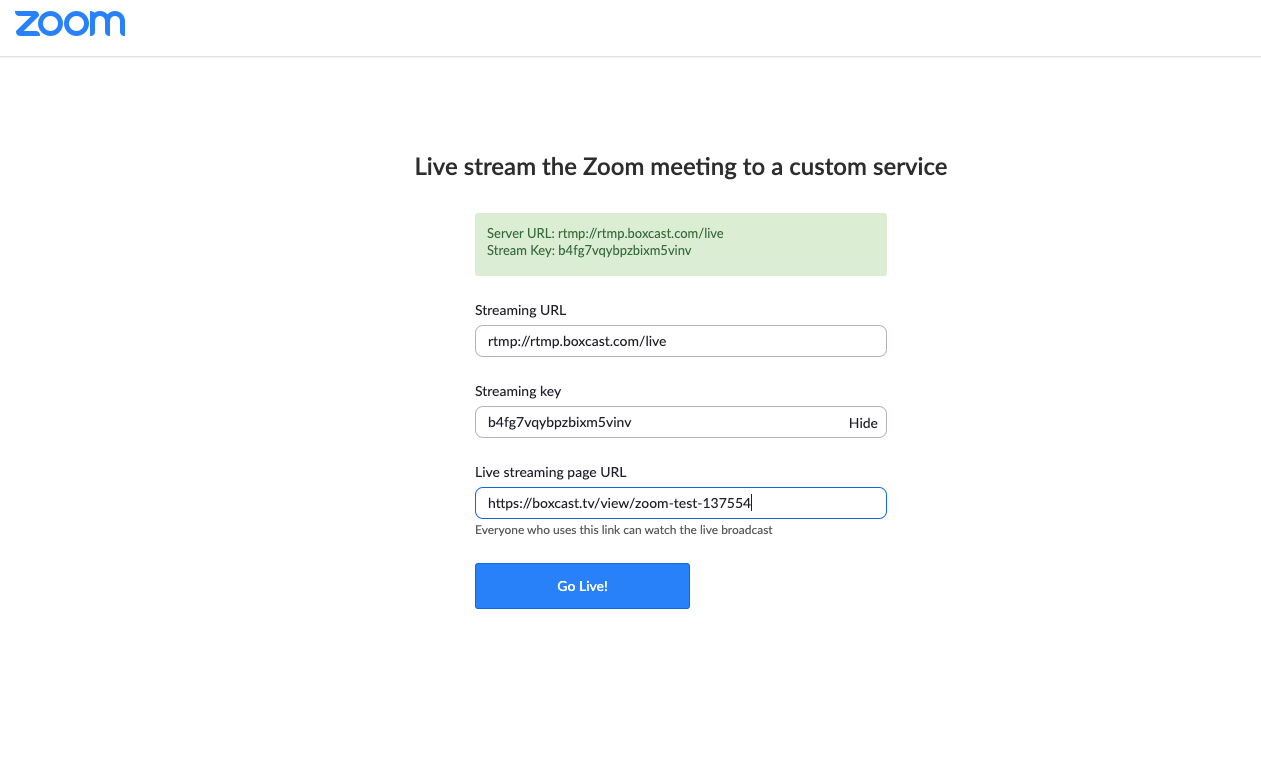The height and width of the screenshot is (759, 1261).
Task: Click the helper text below page URL field
Action: pos(623,530)
